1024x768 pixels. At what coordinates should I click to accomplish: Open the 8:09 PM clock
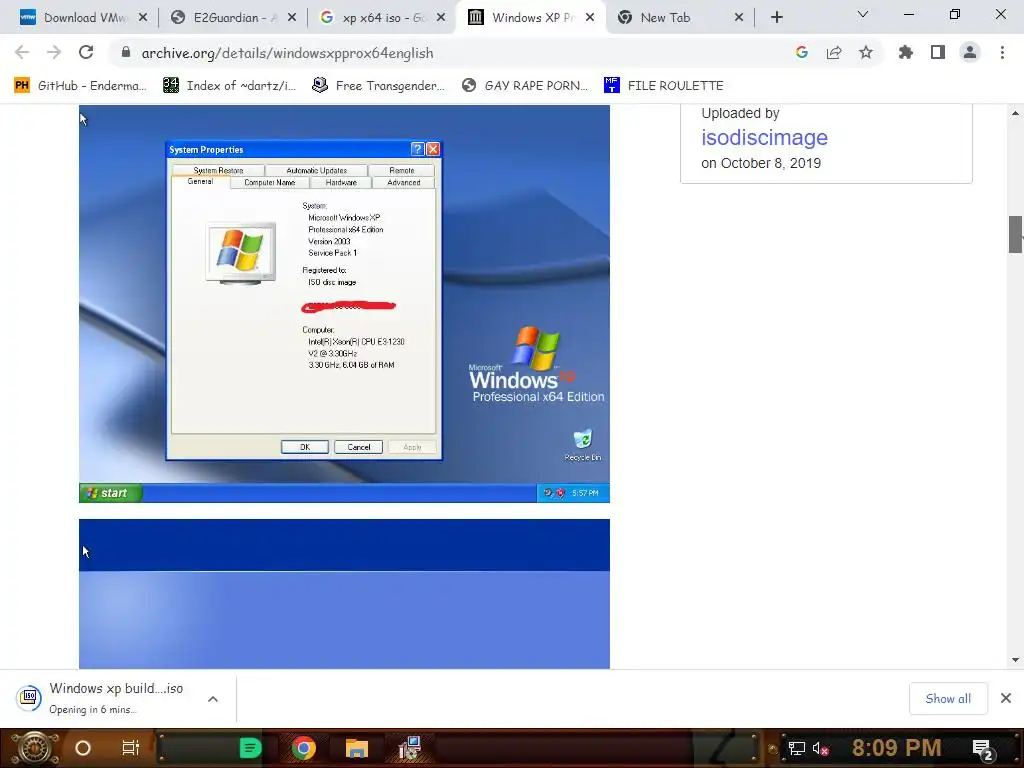pyautogui.click(x=897, y=748)
